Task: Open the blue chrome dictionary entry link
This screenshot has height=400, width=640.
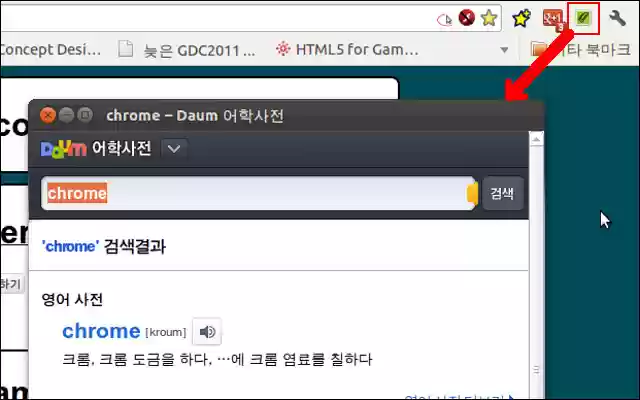Action: [x=101, y=331]
